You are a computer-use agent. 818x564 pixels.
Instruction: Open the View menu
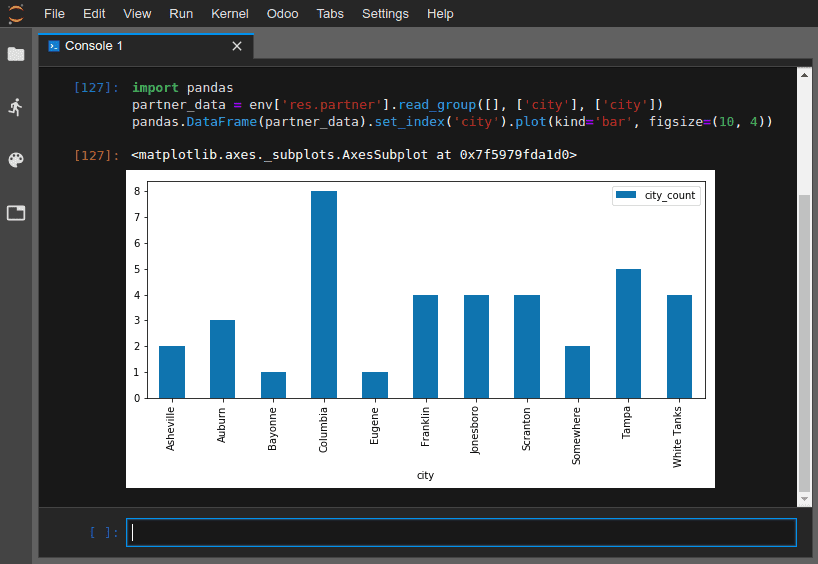pyautogui.click(x=137, y=14)
